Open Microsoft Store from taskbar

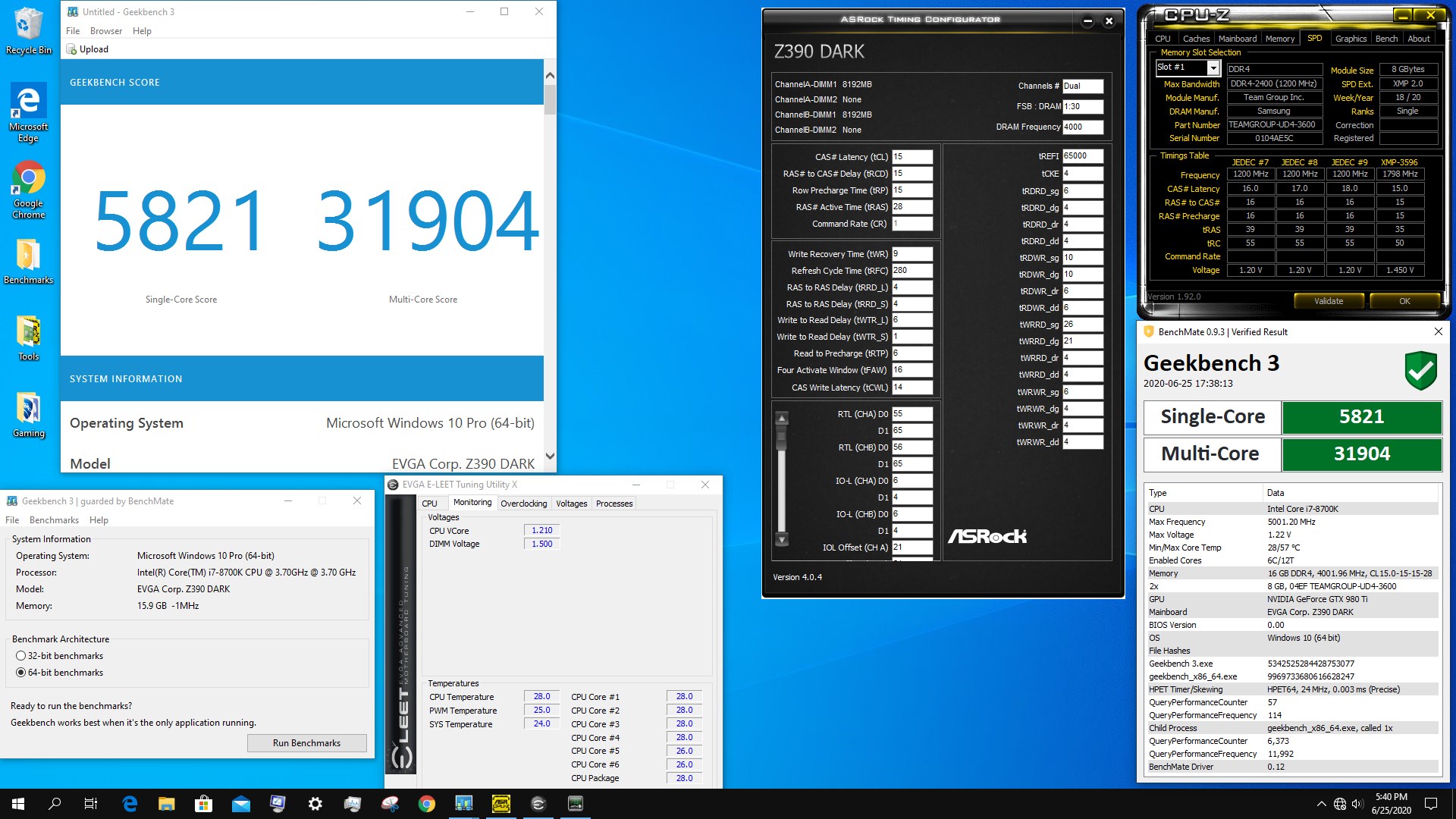coord(203,804)
